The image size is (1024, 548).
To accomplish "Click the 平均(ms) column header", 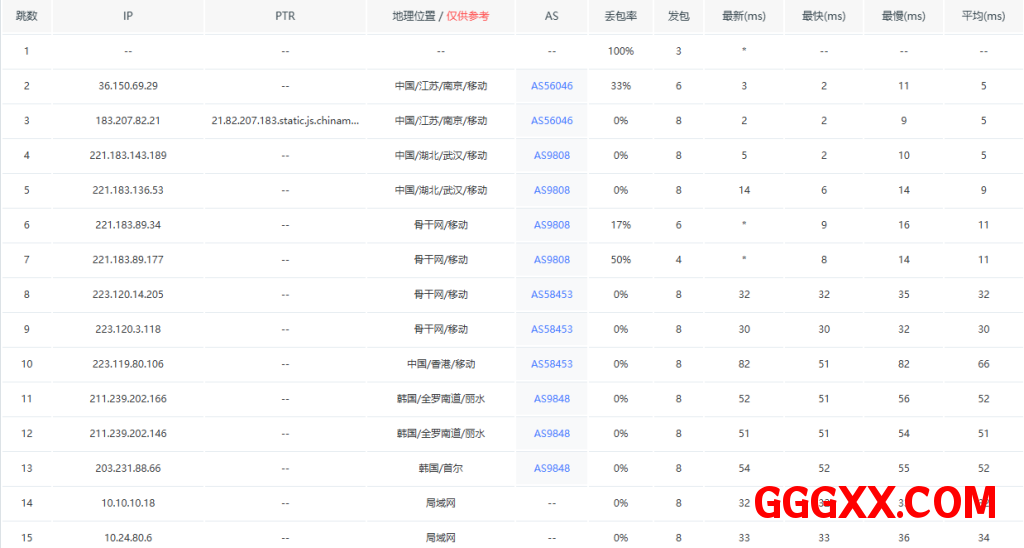I will (983, 17).
